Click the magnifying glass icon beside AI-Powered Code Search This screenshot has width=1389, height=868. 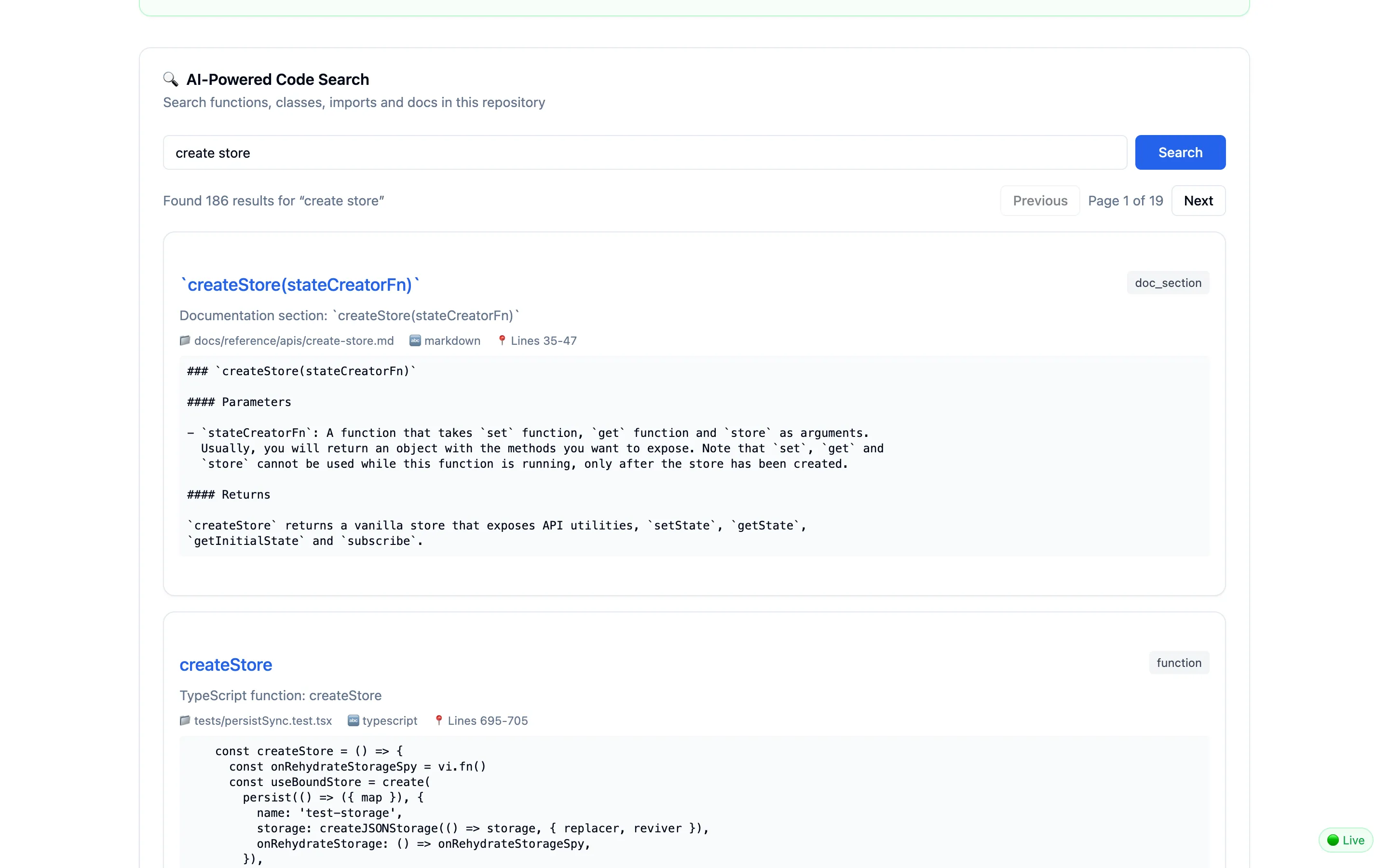170,79
